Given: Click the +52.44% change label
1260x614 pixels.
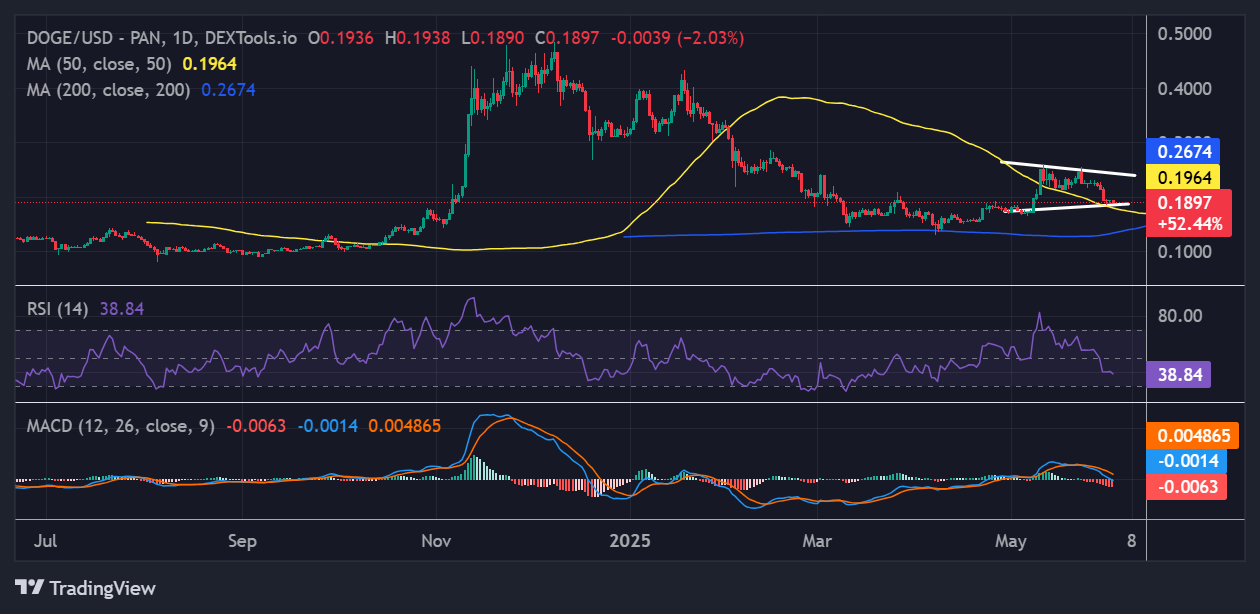Looking at the screenshot, I should (1190, 223).
